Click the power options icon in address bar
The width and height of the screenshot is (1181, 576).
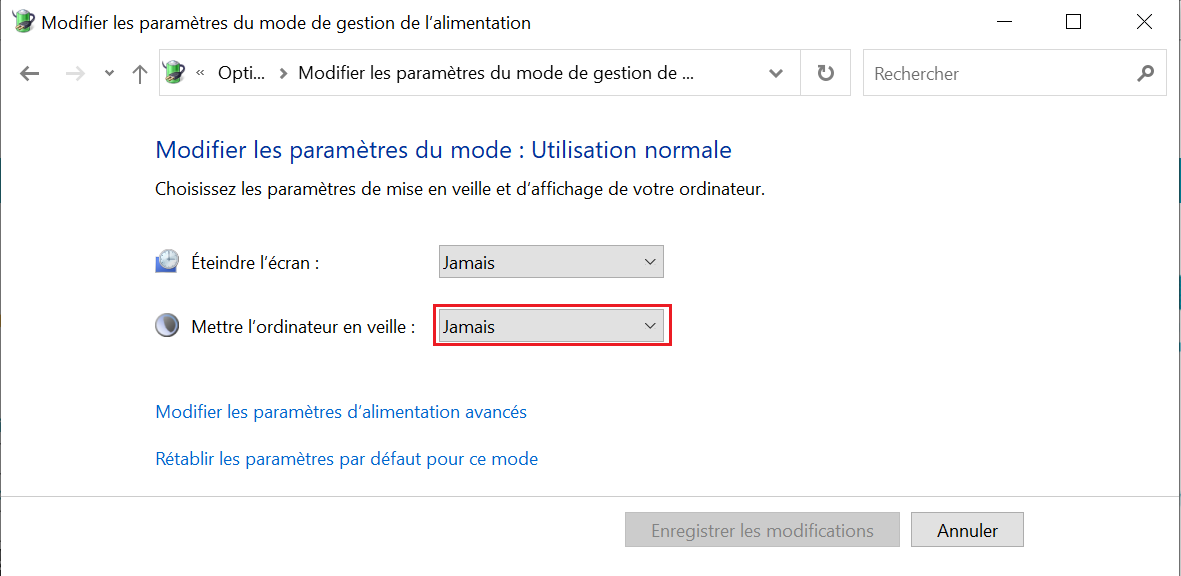(174, 72)
